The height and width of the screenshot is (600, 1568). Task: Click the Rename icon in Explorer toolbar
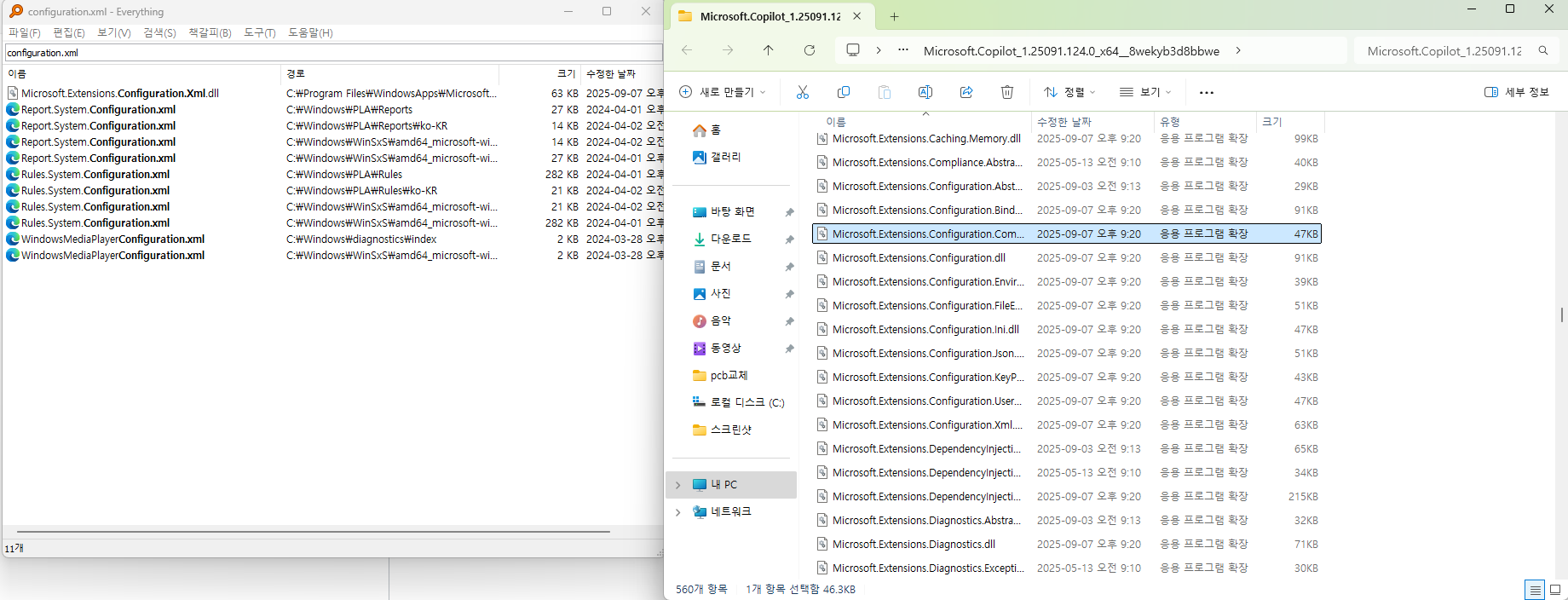(925, 92)
